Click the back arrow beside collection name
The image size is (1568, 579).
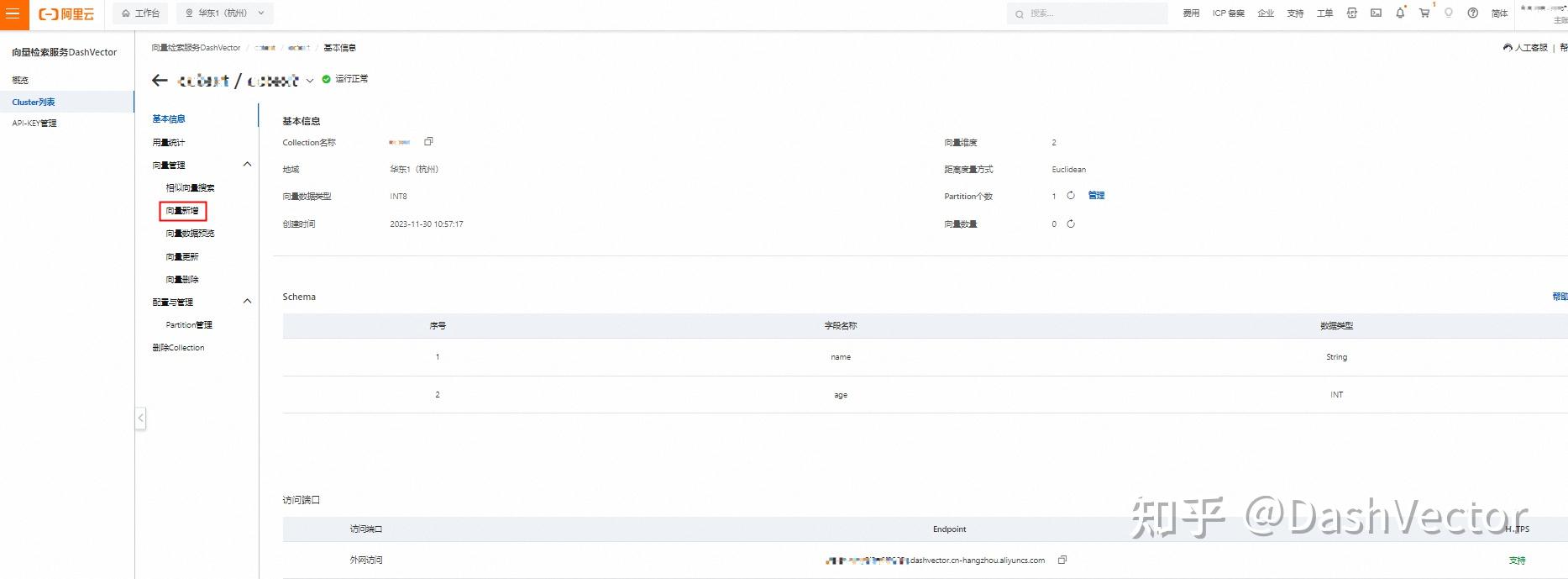tap(160, 80)
